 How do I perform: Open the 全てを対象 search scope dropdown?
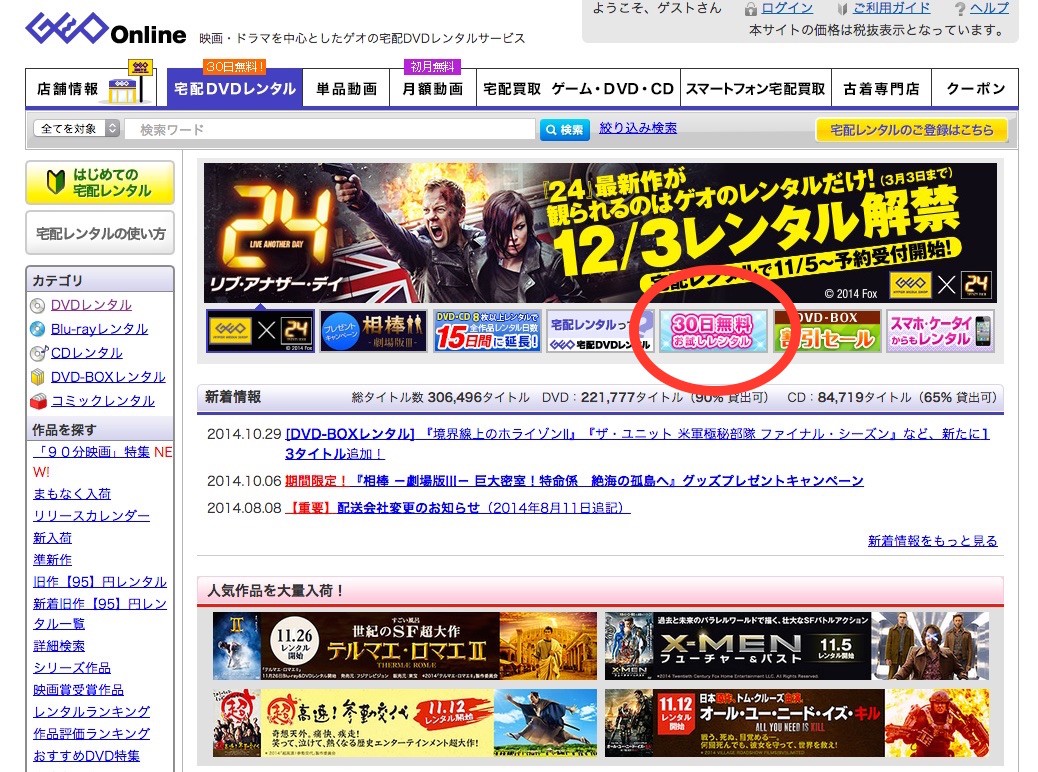click(x=76, y=128)
